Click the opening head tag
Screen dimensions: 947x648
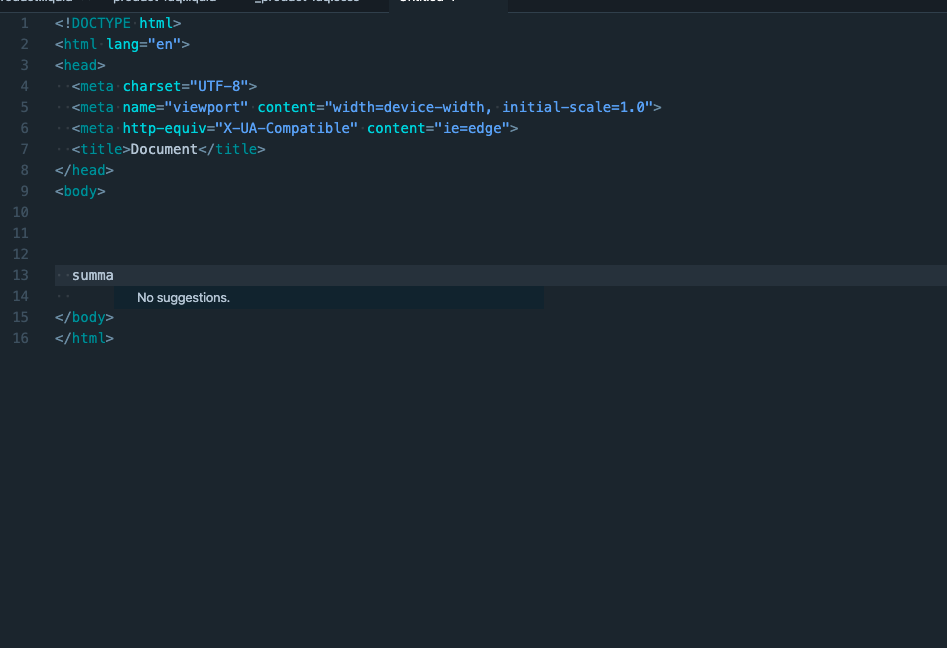80,65
